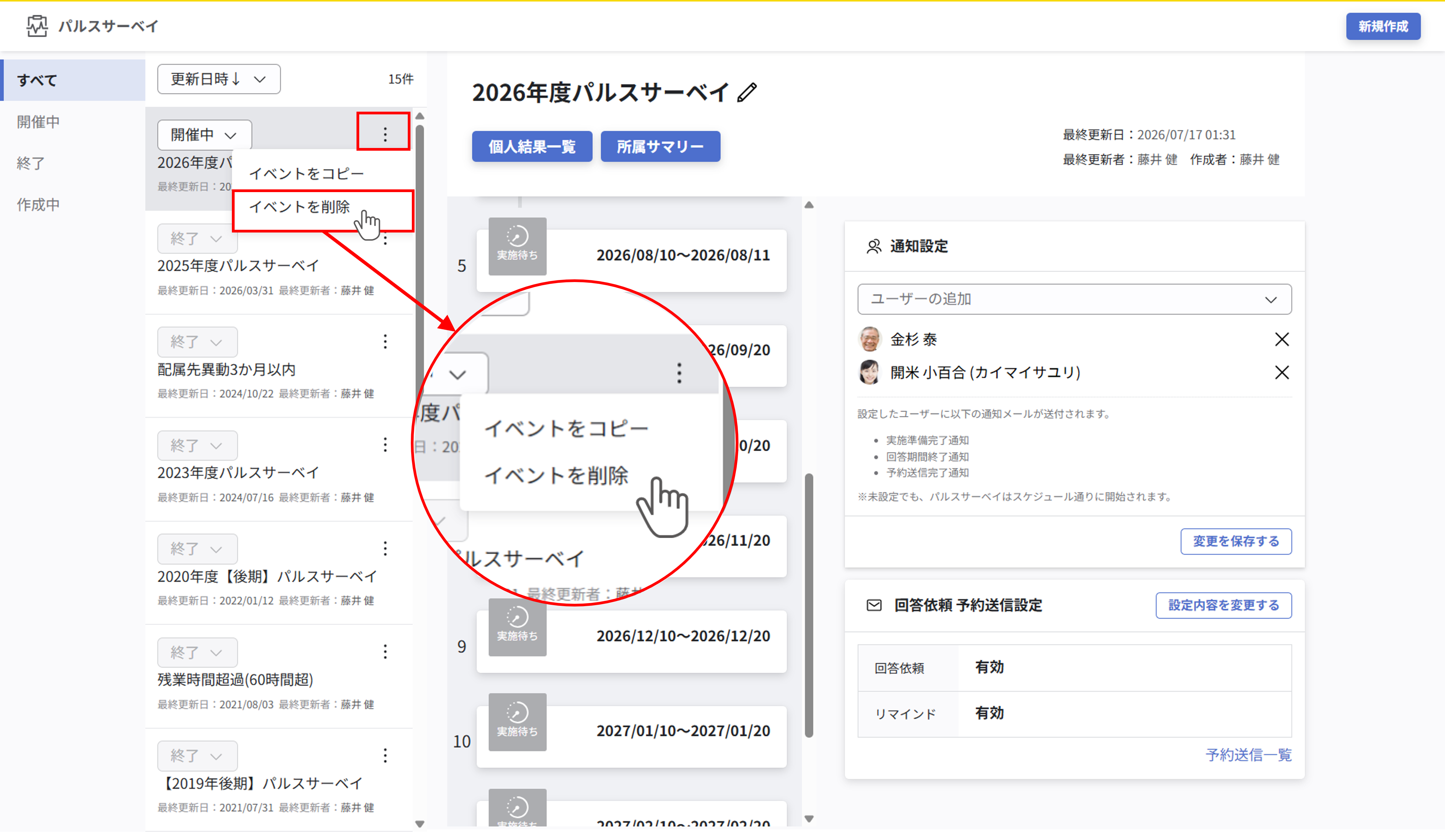Open three-dot menu for 配属先異動3か月以内

(385, 342)
